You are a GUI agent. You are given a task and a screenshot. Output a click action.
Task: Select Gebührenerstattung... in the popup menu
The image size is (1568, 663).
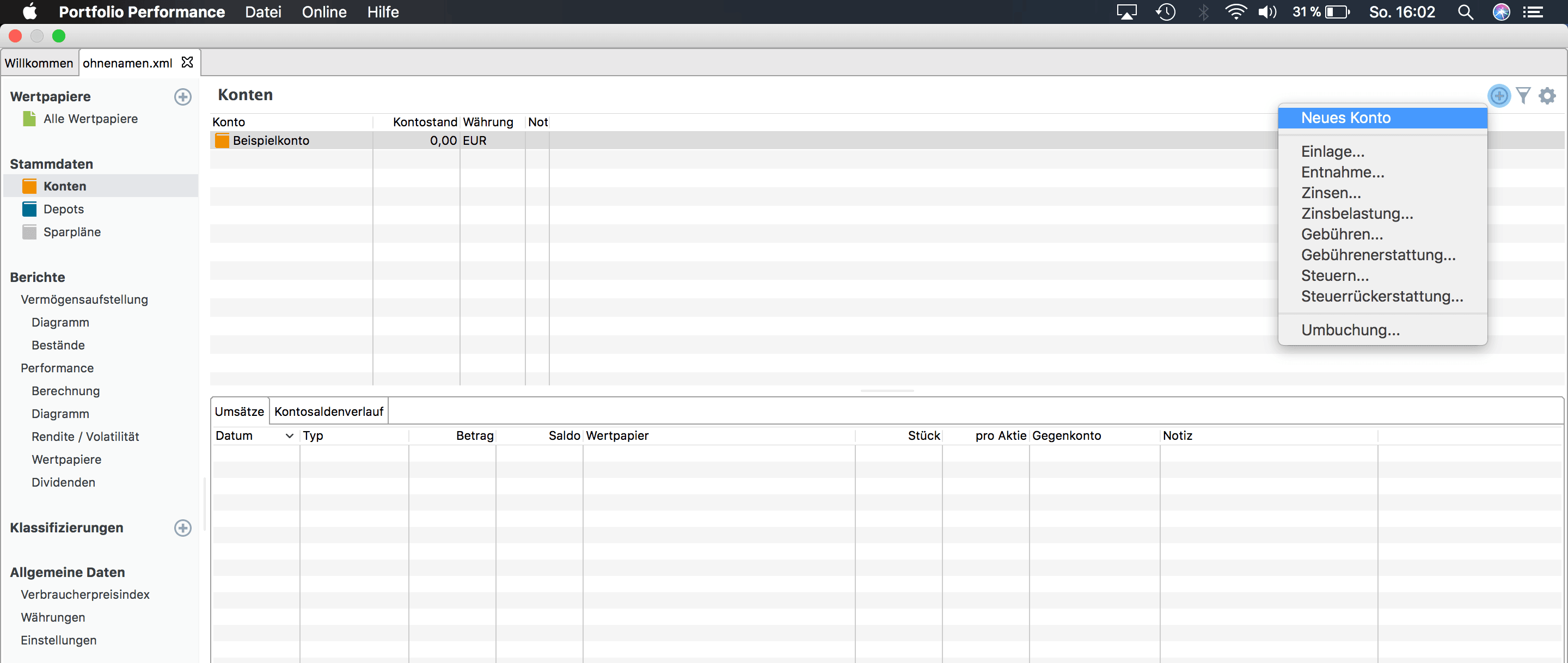coord(1382,255)
